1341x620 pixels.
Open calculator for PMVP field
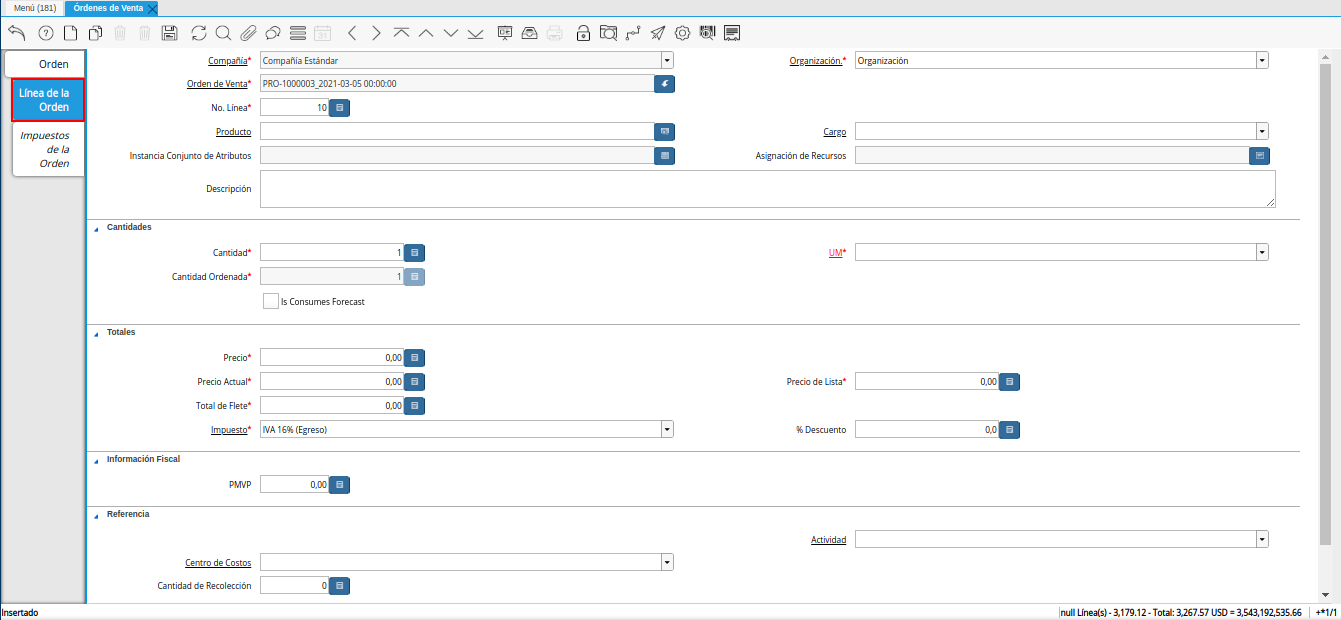tap(340, 485)
